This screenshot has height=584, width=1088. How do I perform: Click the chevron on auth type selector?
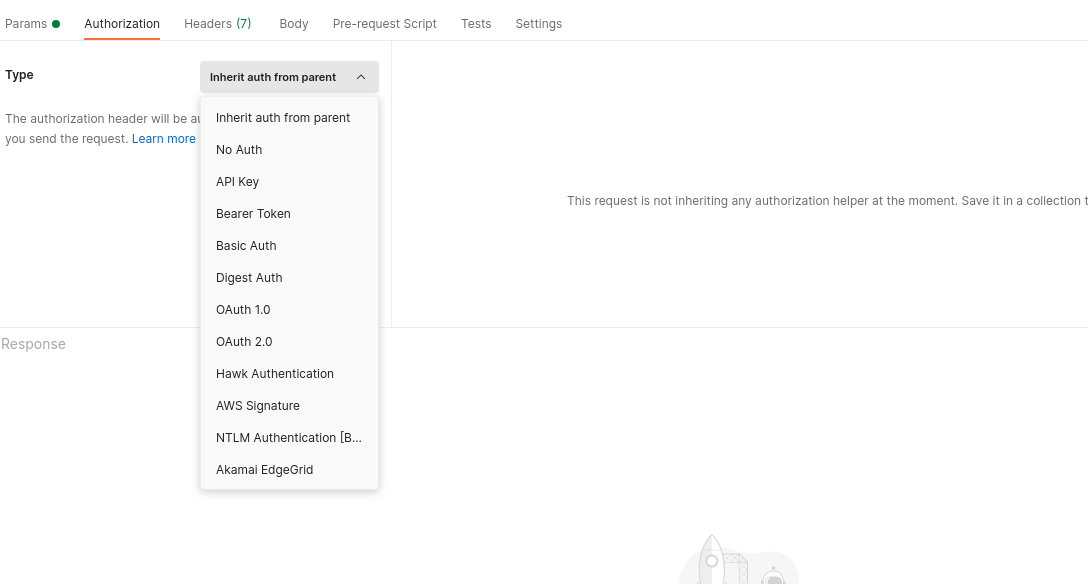click(361, 77)
